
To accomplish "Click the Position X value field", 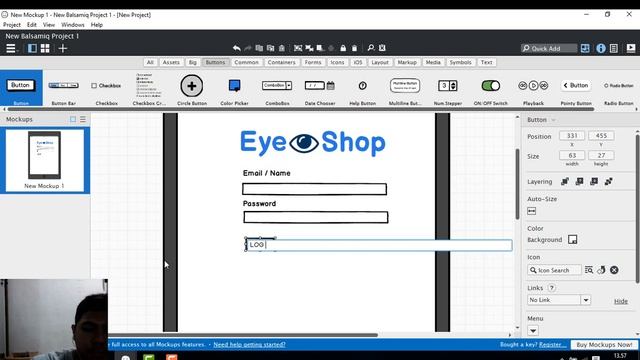I will point(572,136).
